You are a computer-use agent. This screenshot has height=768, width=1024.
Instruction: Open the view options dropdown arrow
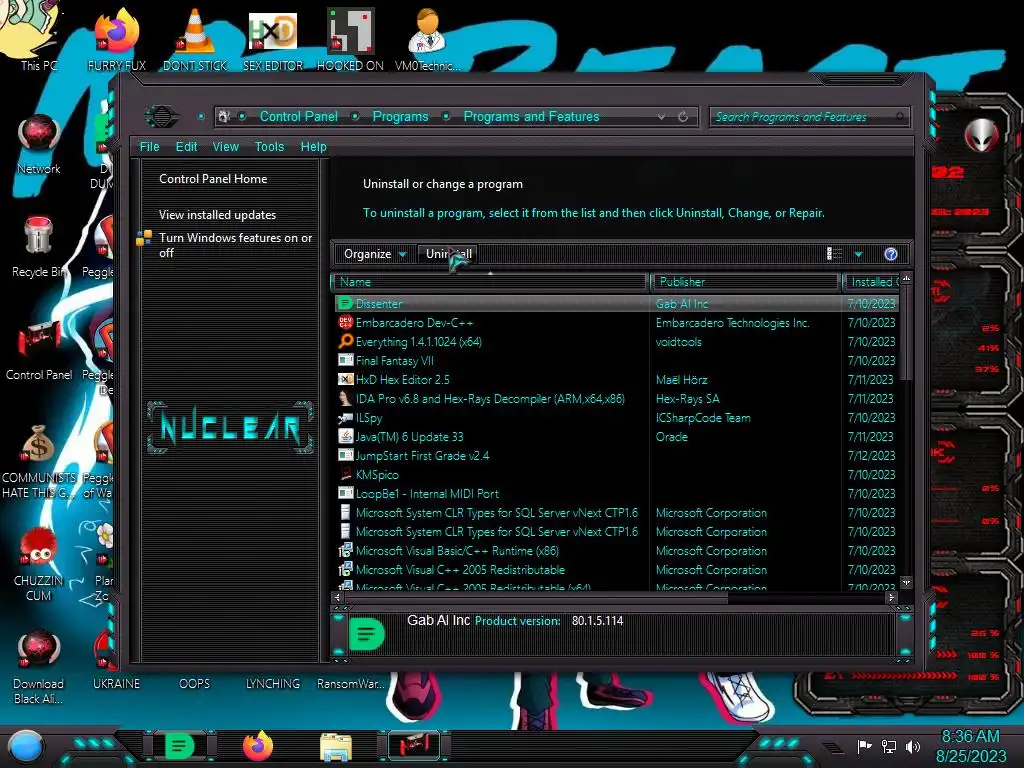click(859, 254)
